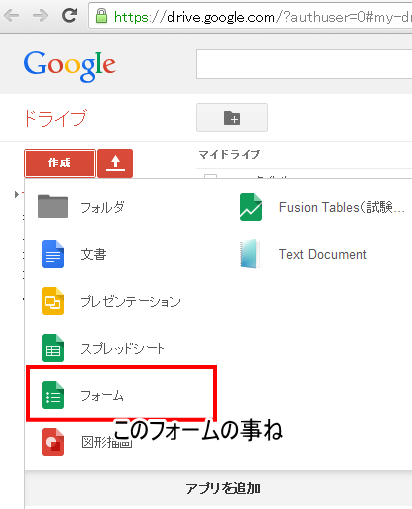Select スプレッドシート from the create menu

122,348
